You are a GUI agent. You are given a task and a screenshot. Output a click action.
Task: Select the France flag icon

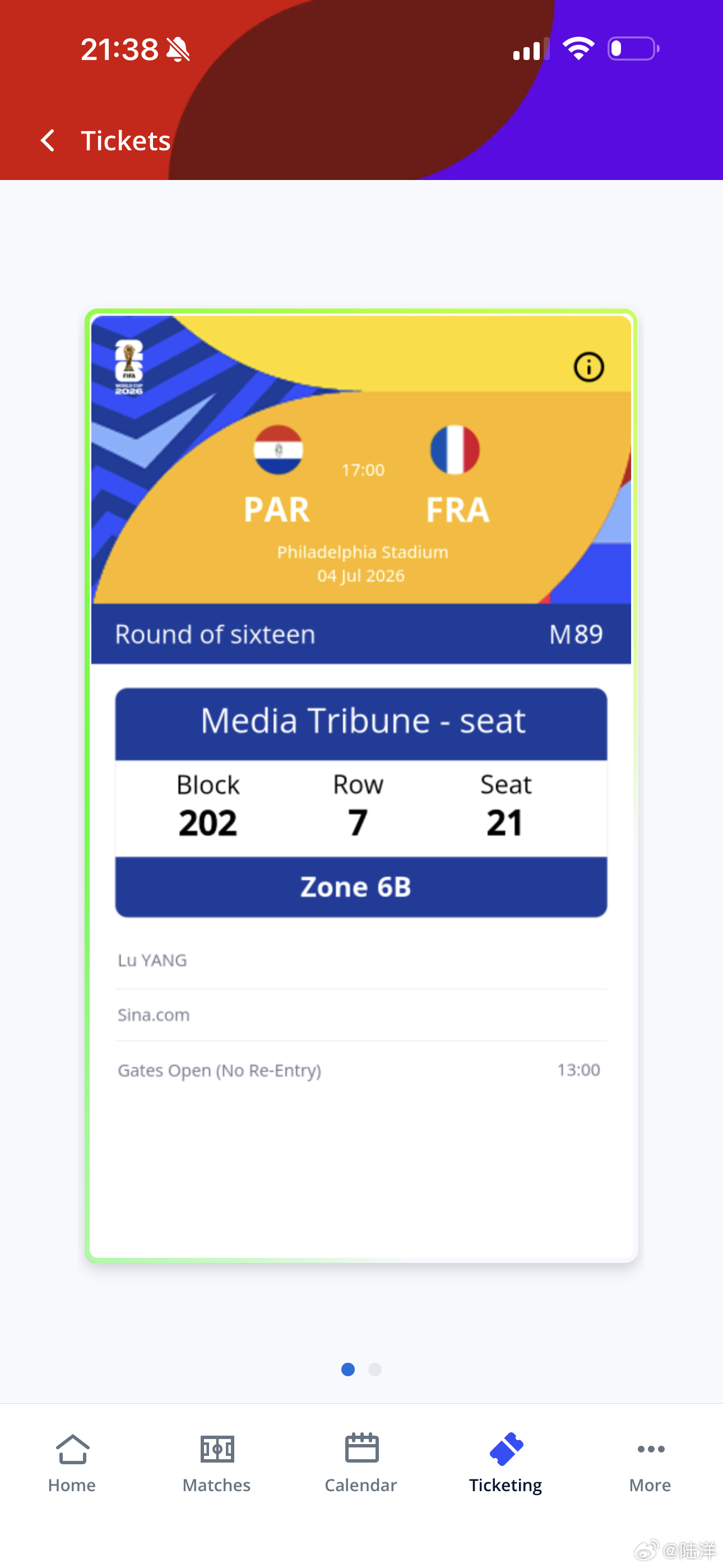click(455, 450)
